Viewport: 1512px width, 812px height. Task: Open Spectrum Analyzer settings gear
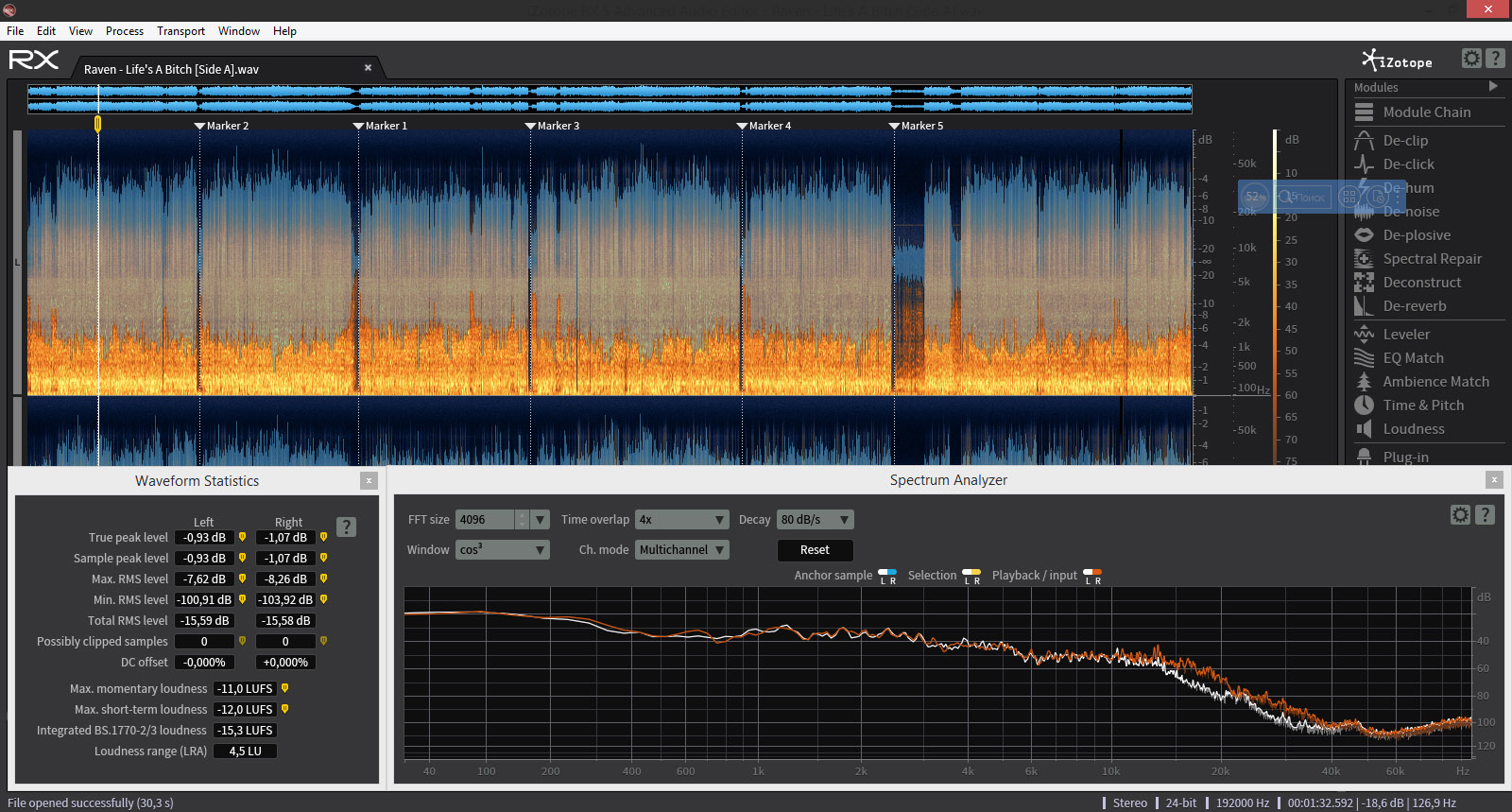pyautogui.click(x=1460, y=514)
